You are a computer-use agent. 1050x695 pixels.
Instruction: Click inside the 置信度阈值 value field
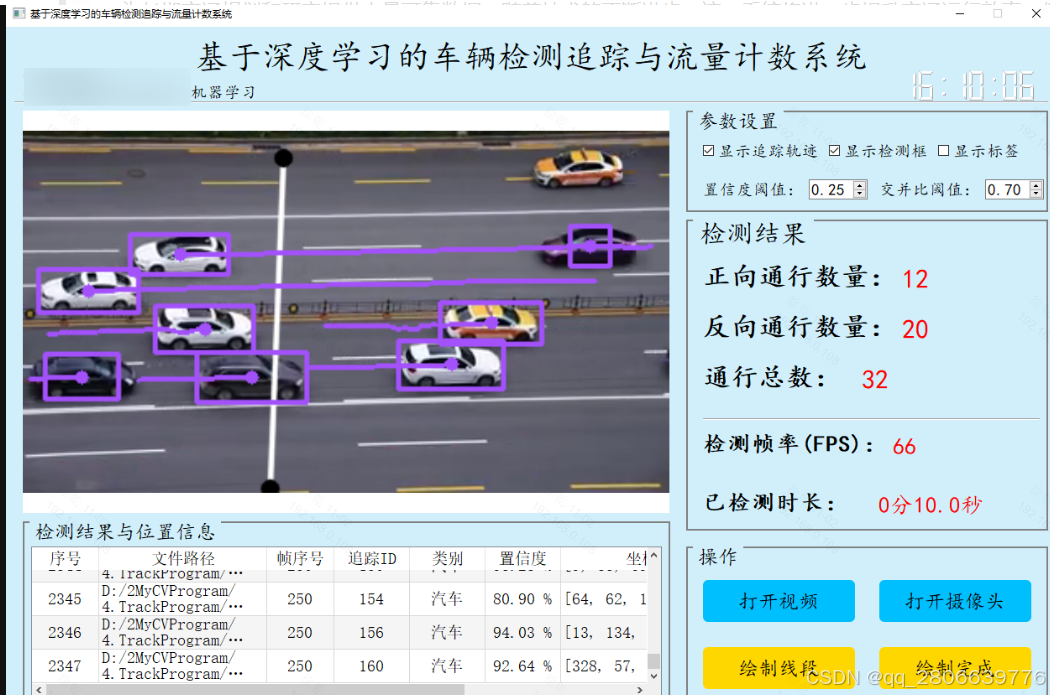click(830, 188)
